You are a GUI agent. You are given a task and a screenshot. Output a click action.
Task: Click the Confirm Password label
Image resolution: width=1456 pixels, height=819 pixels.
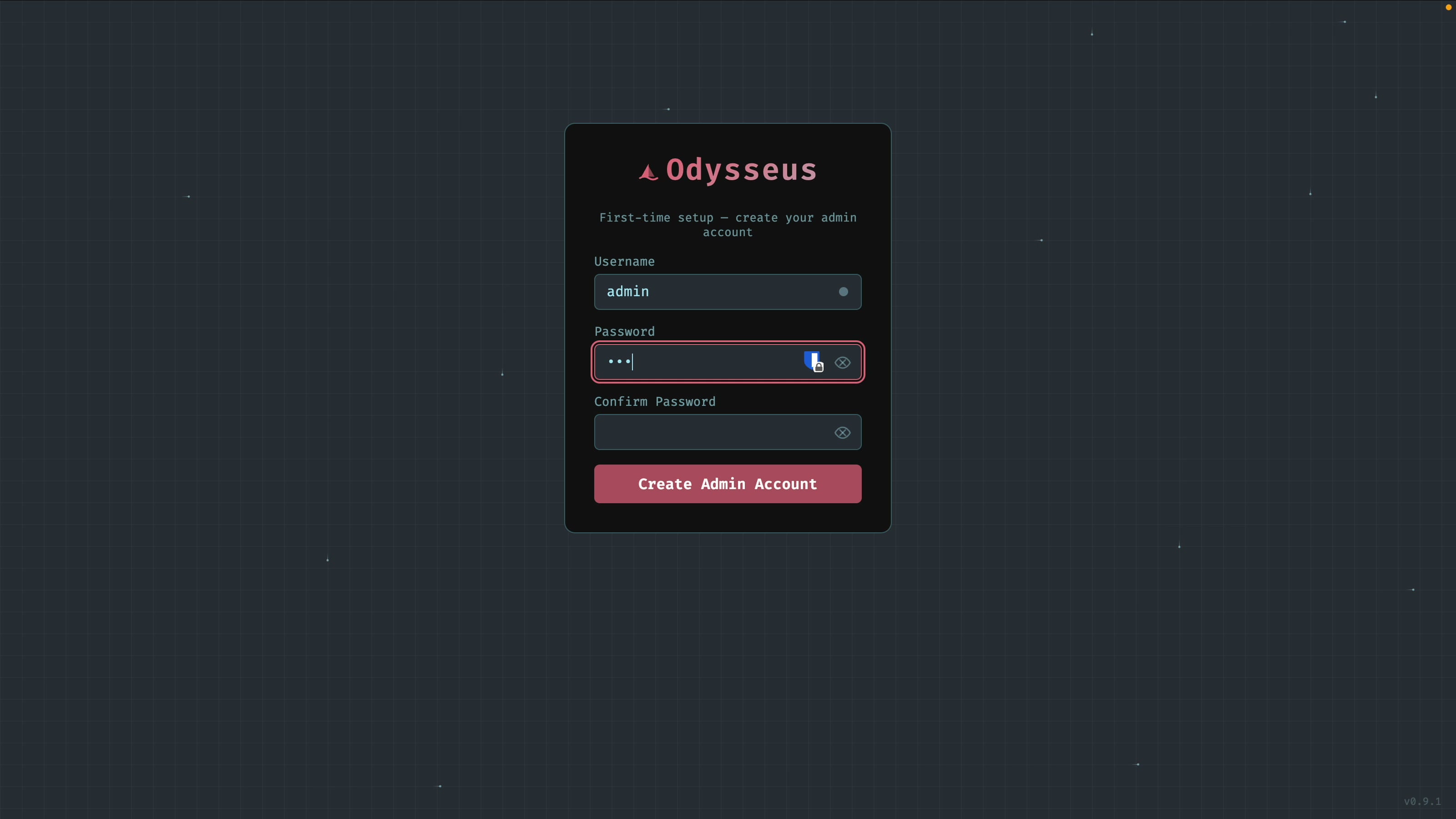(x=655, y=402)
